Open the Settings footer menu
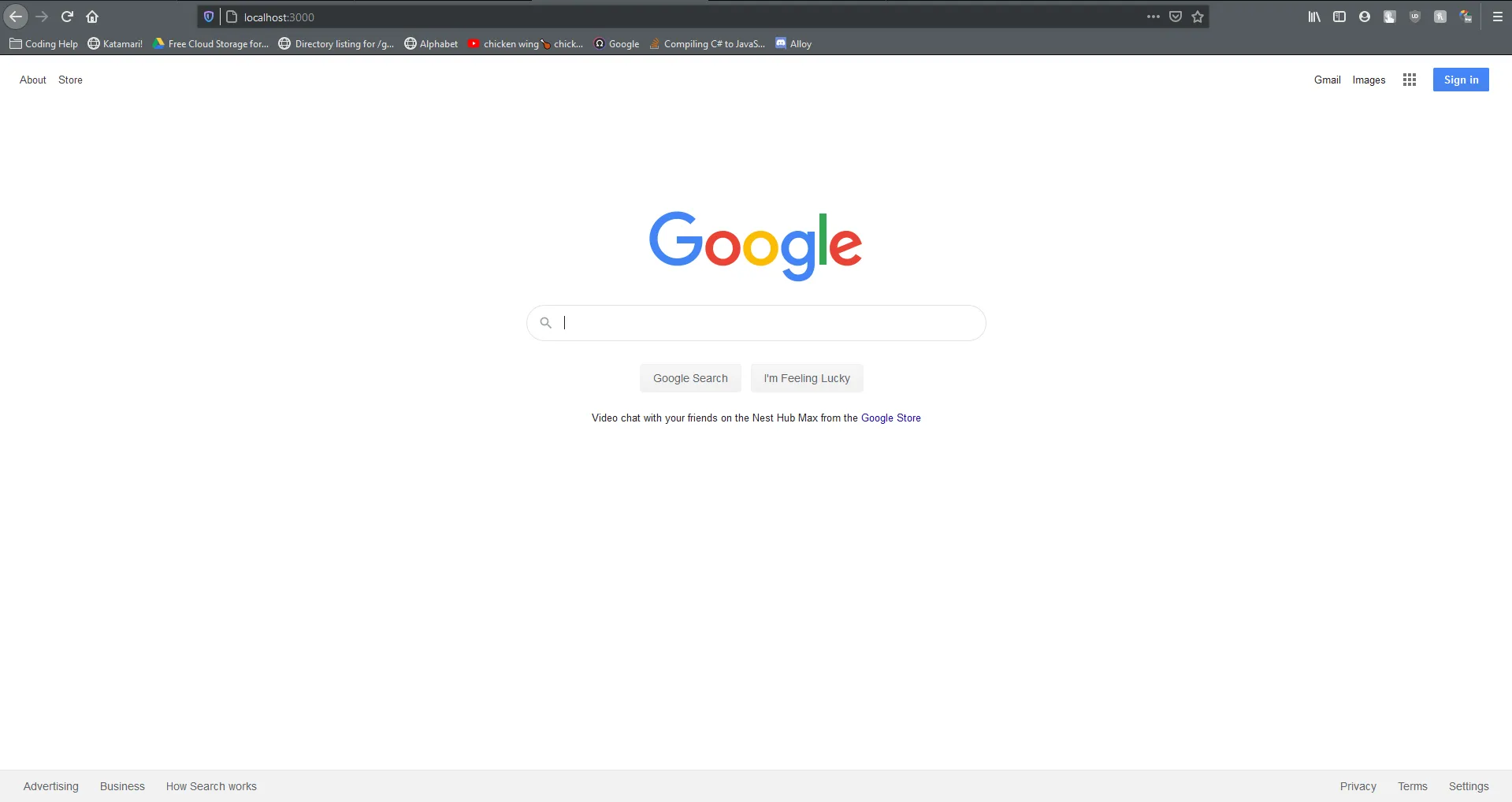Viewport: 1512px width, 802px height. pos(1469,786)
